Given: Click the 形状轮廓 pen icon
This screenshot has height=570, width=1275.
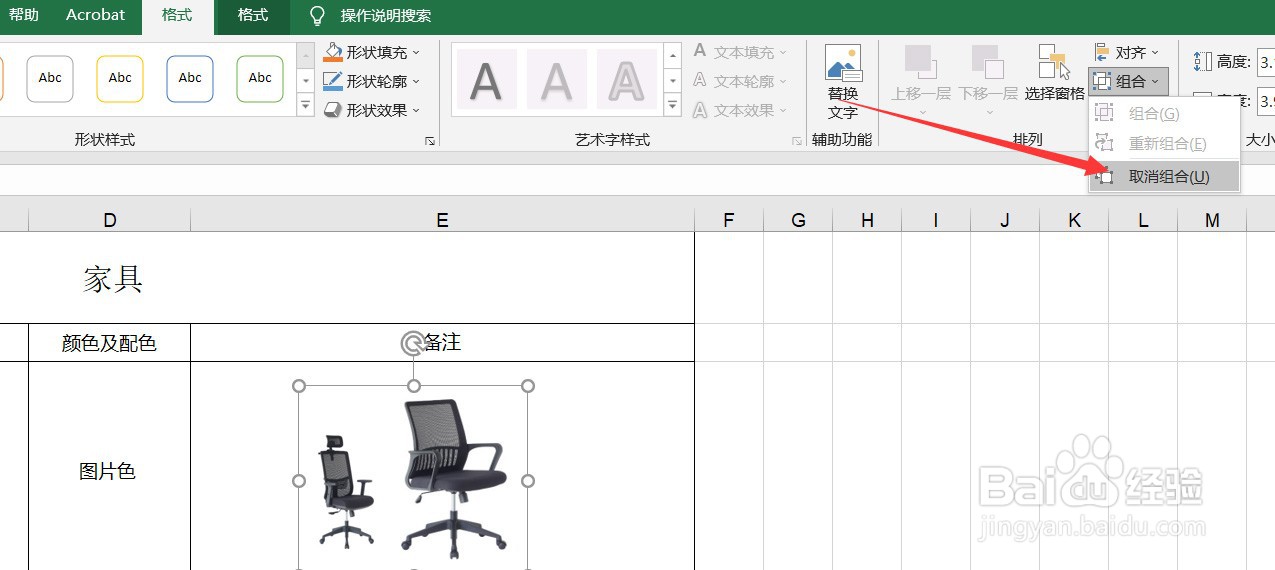Looking at the screenshot, I should pos(333,81).
